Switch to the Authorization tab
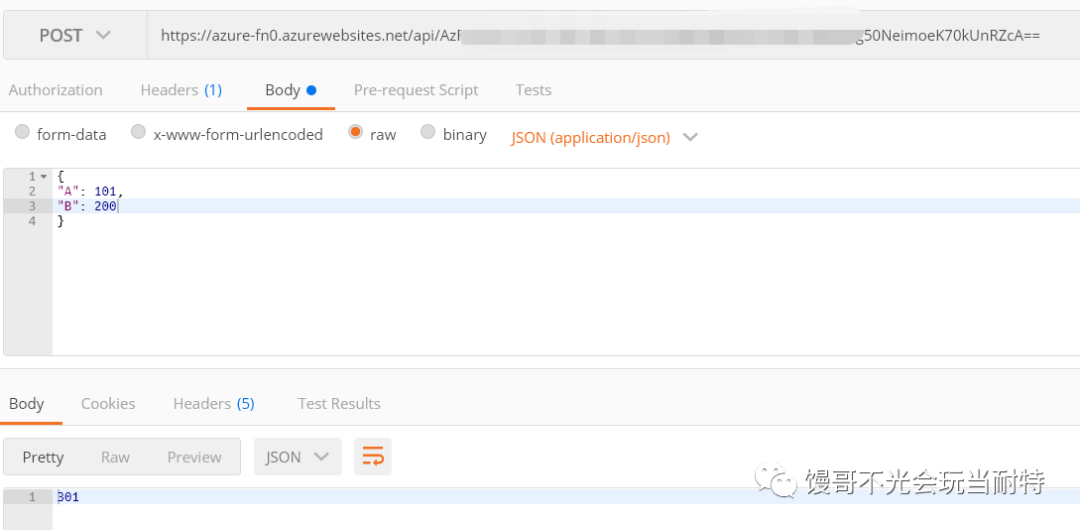Screen dimensions: 1080x530 coord(56,90)
